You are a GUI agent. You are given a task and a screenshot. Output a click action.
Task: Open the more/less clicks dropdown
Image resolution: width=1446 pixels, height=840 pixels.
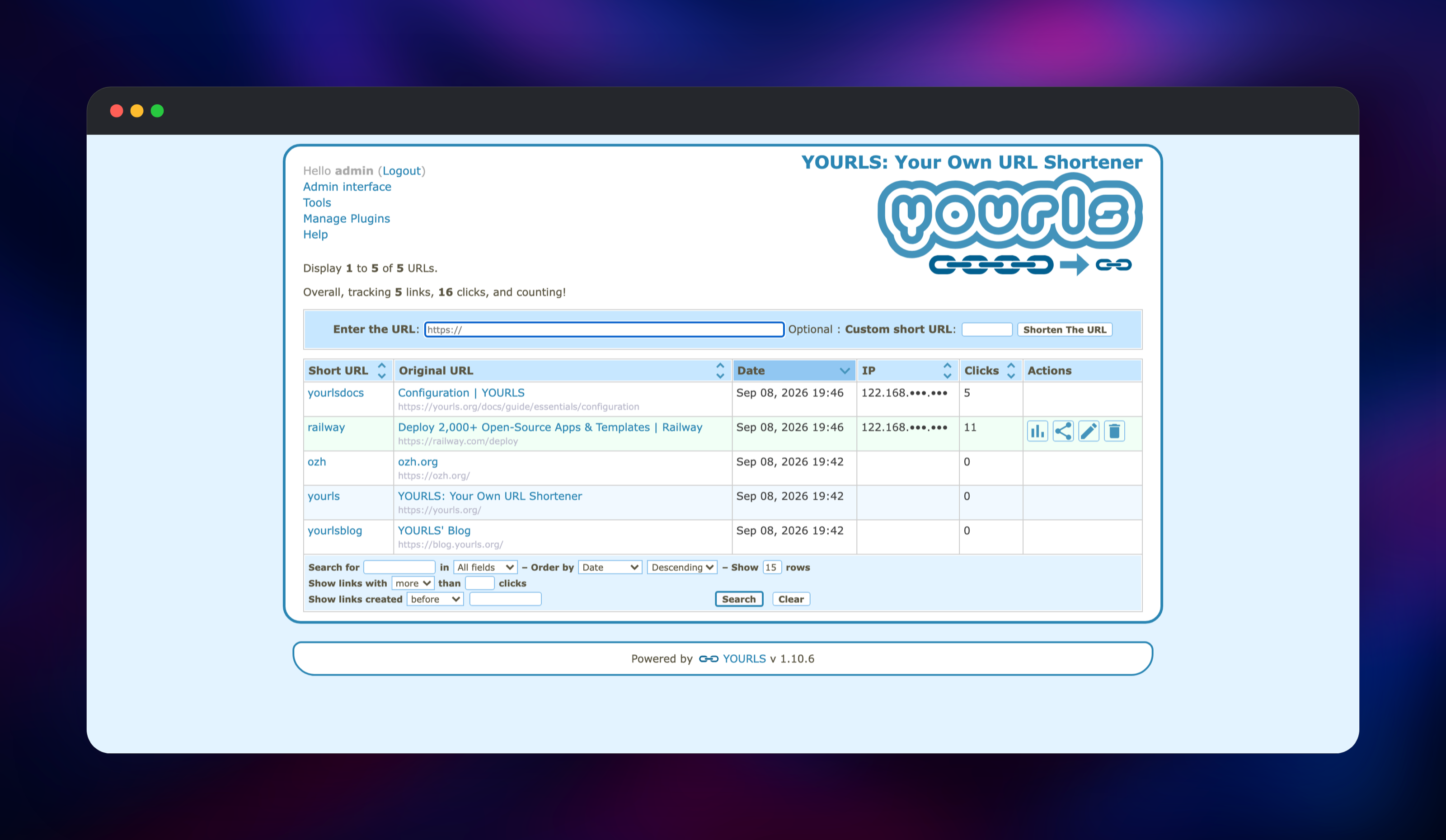[413, 583]
